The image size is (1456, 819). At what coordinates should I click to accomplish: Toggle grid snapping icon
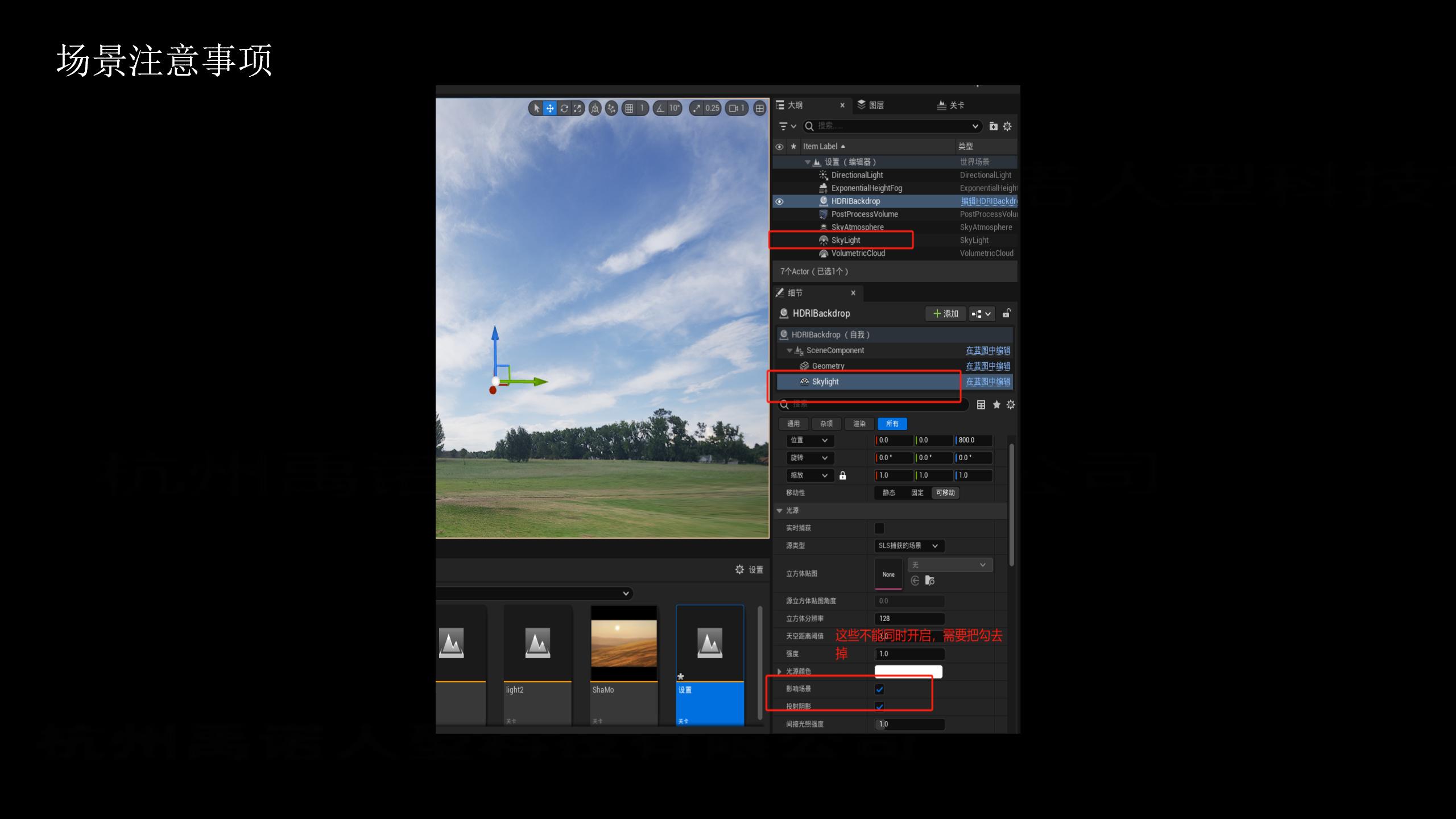(629, 108)
